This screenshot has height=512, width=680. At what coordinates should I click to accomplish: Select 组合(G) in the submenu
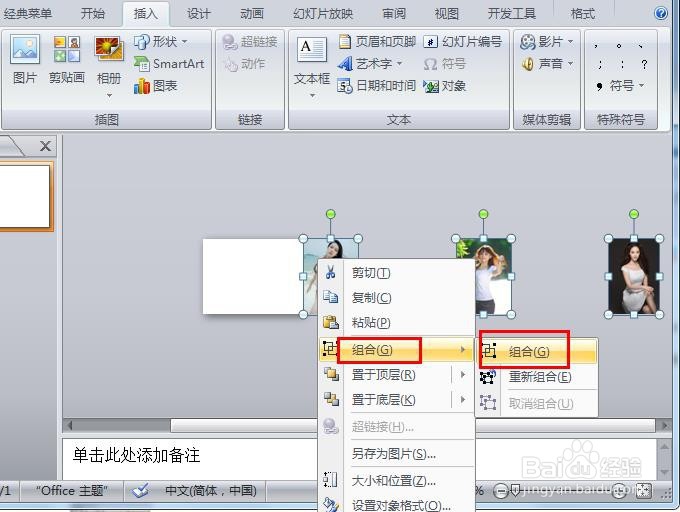(x=537, y=351)
